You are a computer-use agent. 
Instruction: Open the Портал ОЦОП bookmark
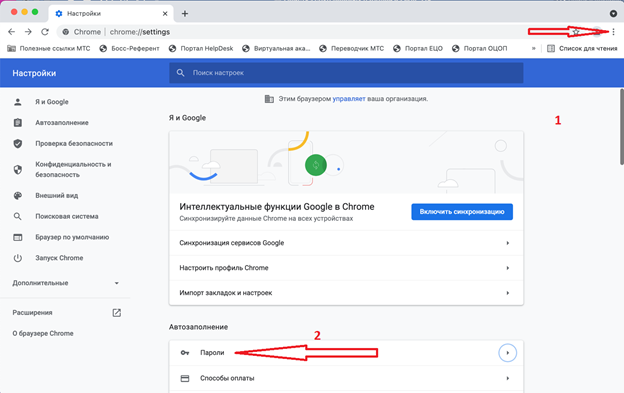(x=480, y=49)
